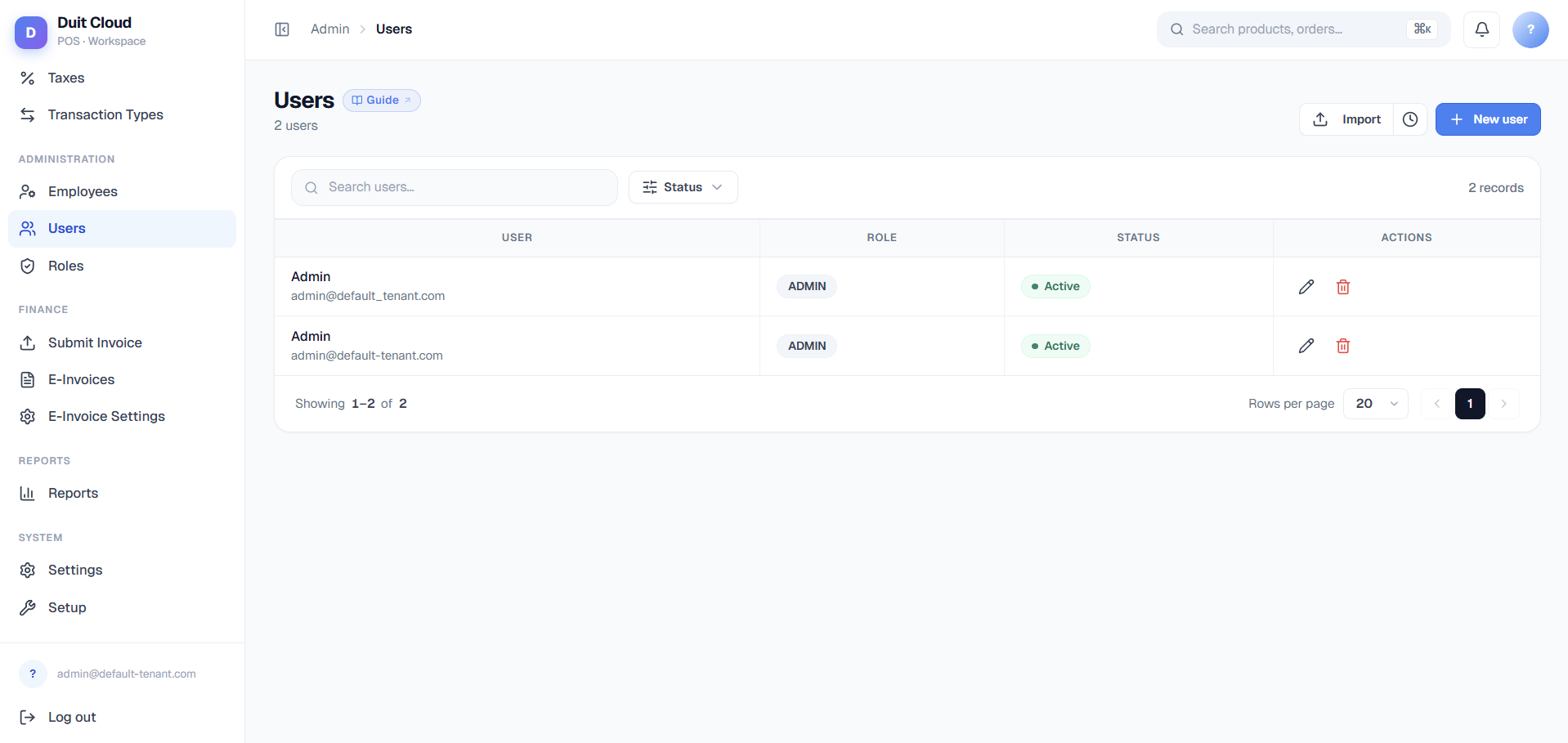The width and height of the screenshot is (1568, 743).
Task: Click the Import button
Action: (1346, 119)
